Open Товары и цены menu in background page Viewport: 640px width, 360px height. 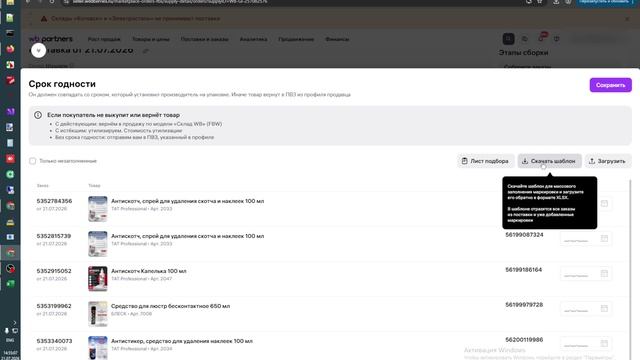[x=151, y=39]
